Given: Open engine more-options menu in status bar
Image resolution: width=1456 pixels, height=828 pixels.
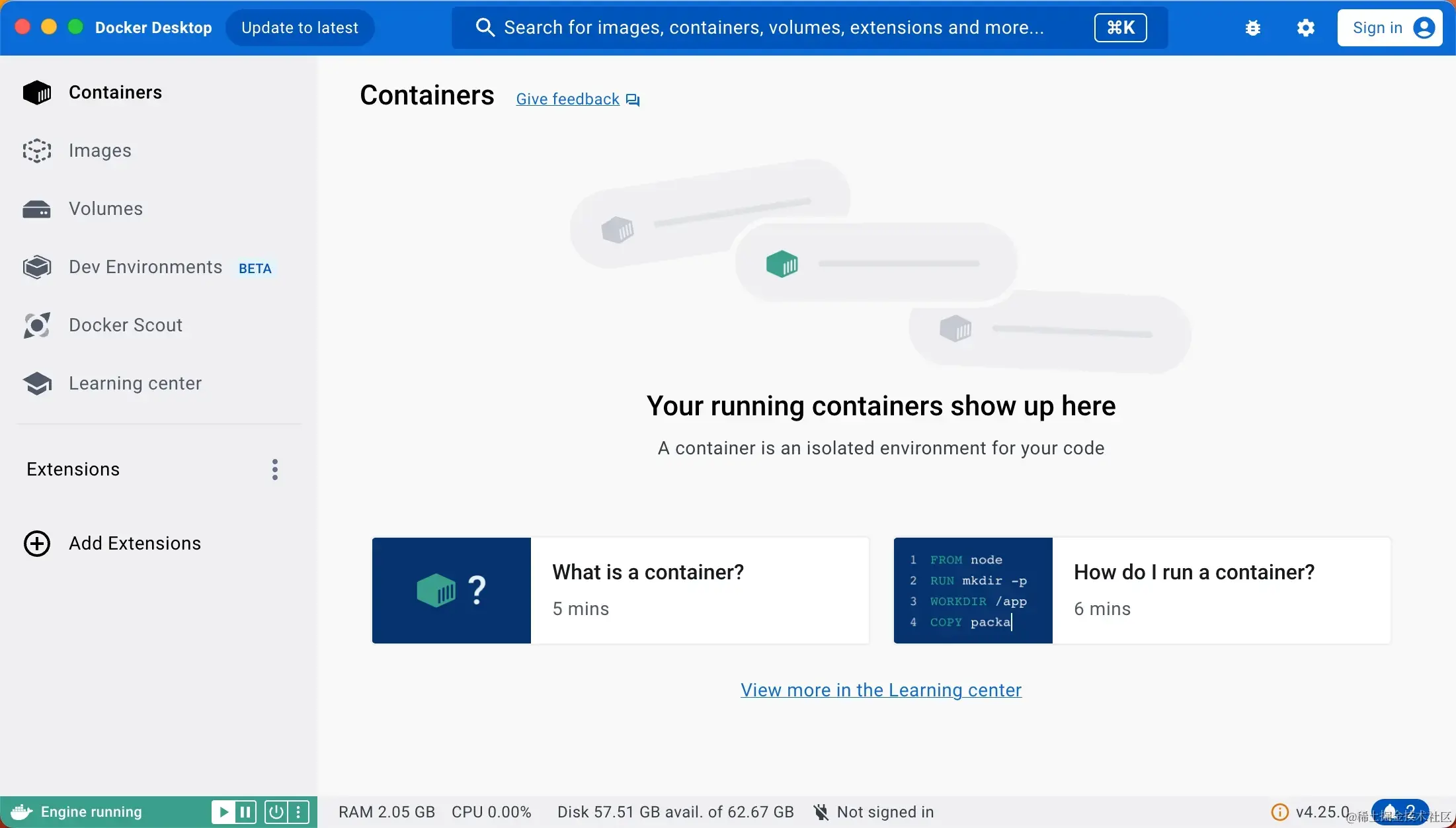Looking at the screenshot, I should point(298,812).
